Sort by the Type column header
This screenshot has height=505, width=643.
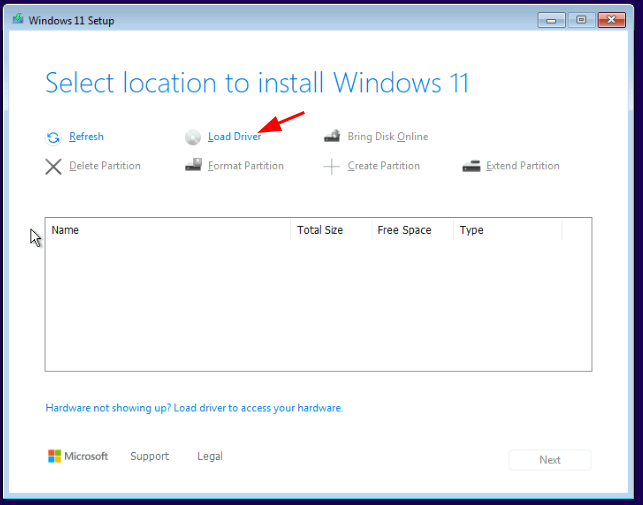coord(507,230)
